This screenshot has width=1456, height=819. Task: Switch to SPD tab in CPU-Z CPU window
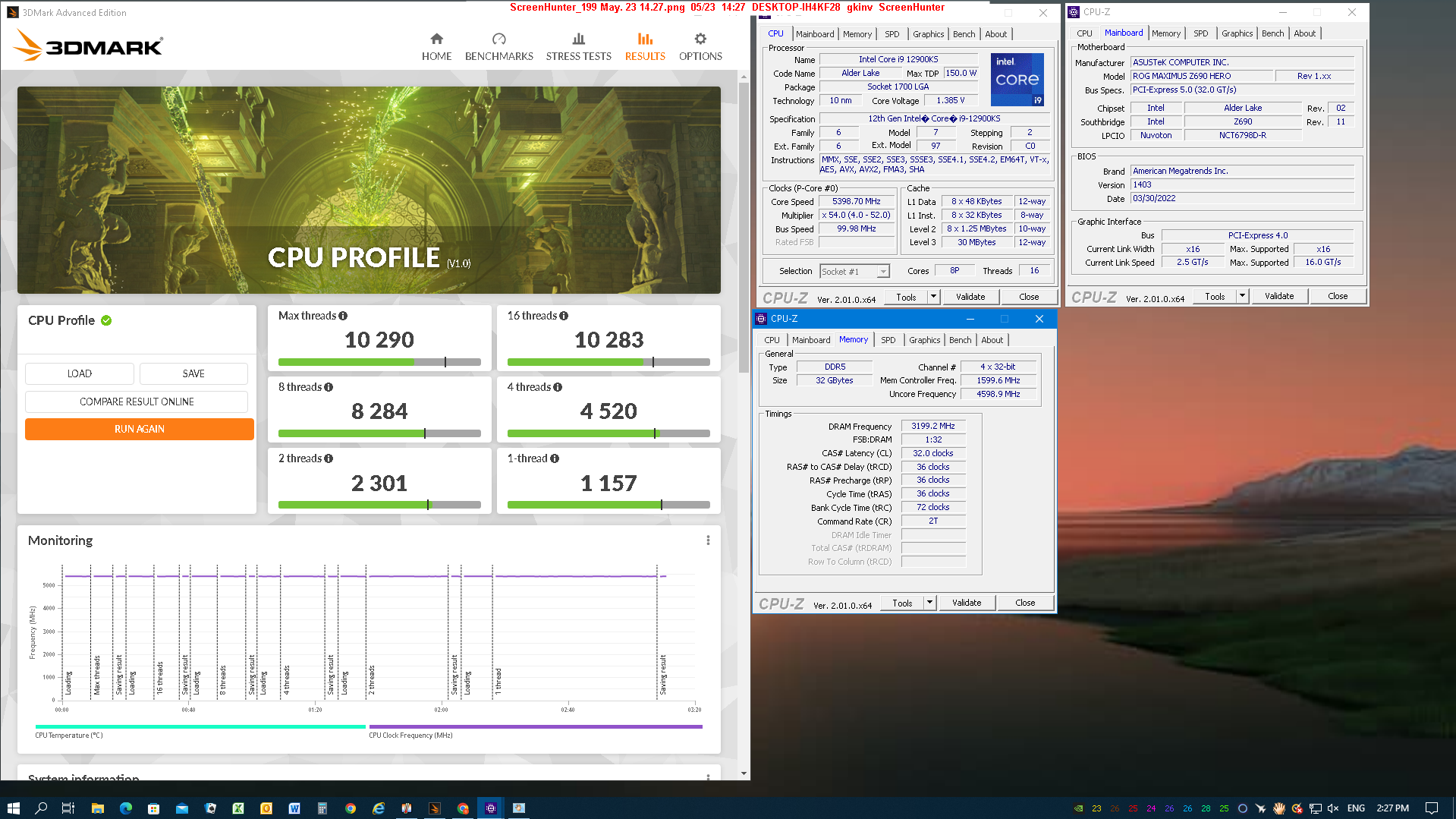[892, 34]
